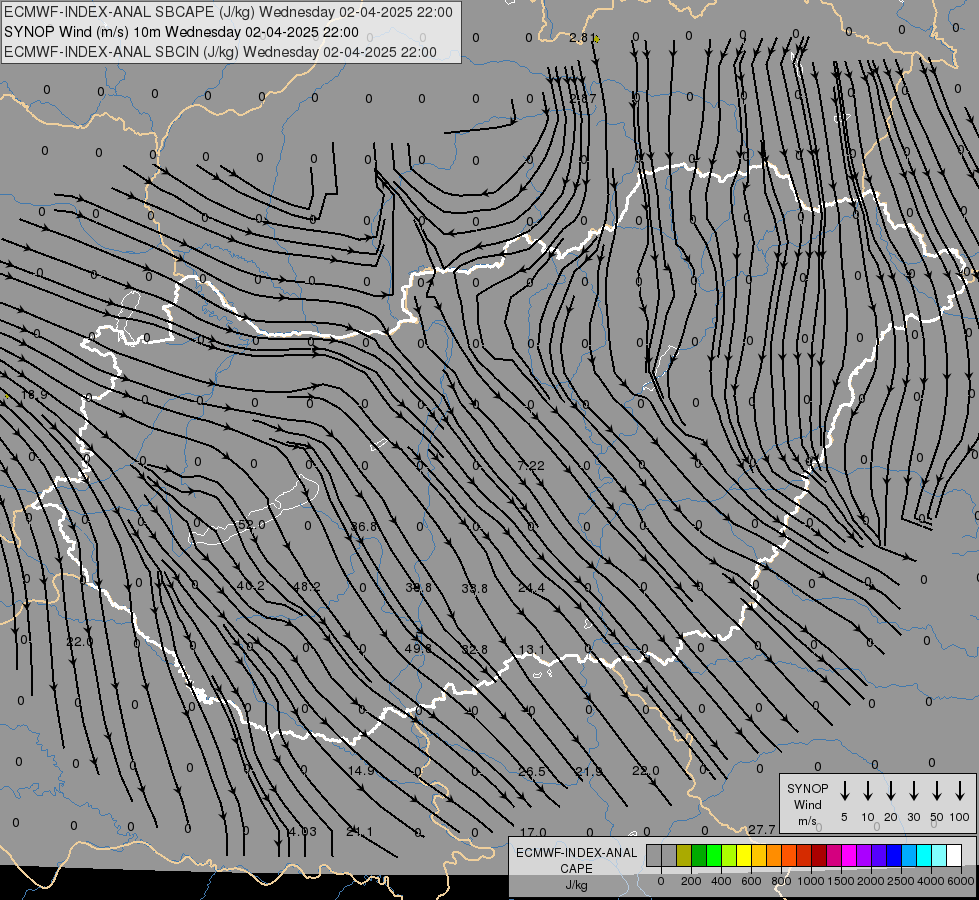The height and width of the screenshot is (900, 979).
Task: Pick the cyan CAPE swatch before 4000
Action: [x=923, y=855]
